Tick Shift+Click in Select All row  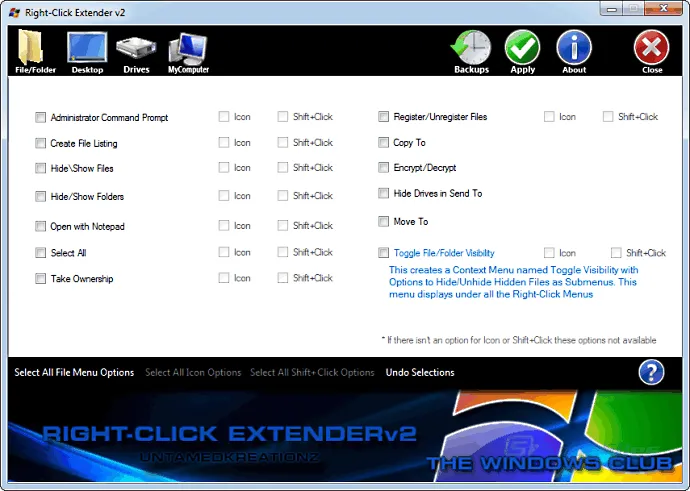click(283, 252)
